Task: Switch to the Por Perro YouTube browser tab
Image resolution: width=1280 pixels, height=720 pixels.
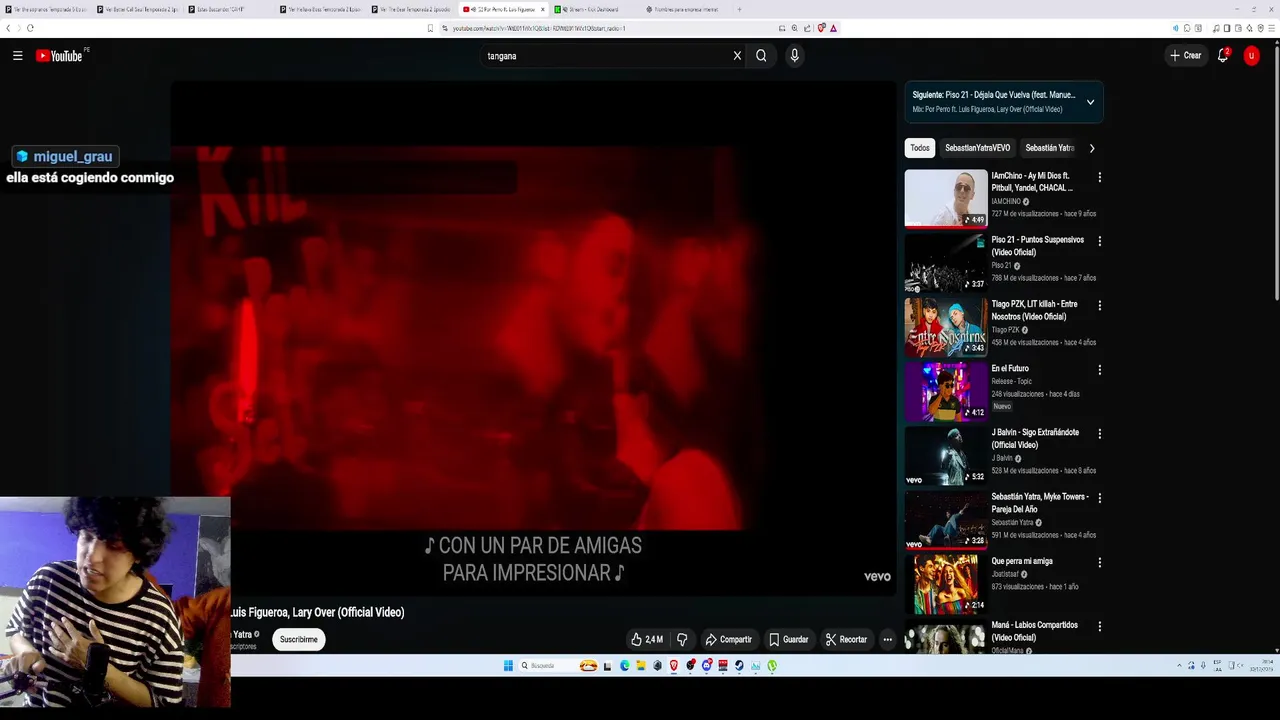Action: (x=503, y=9)
